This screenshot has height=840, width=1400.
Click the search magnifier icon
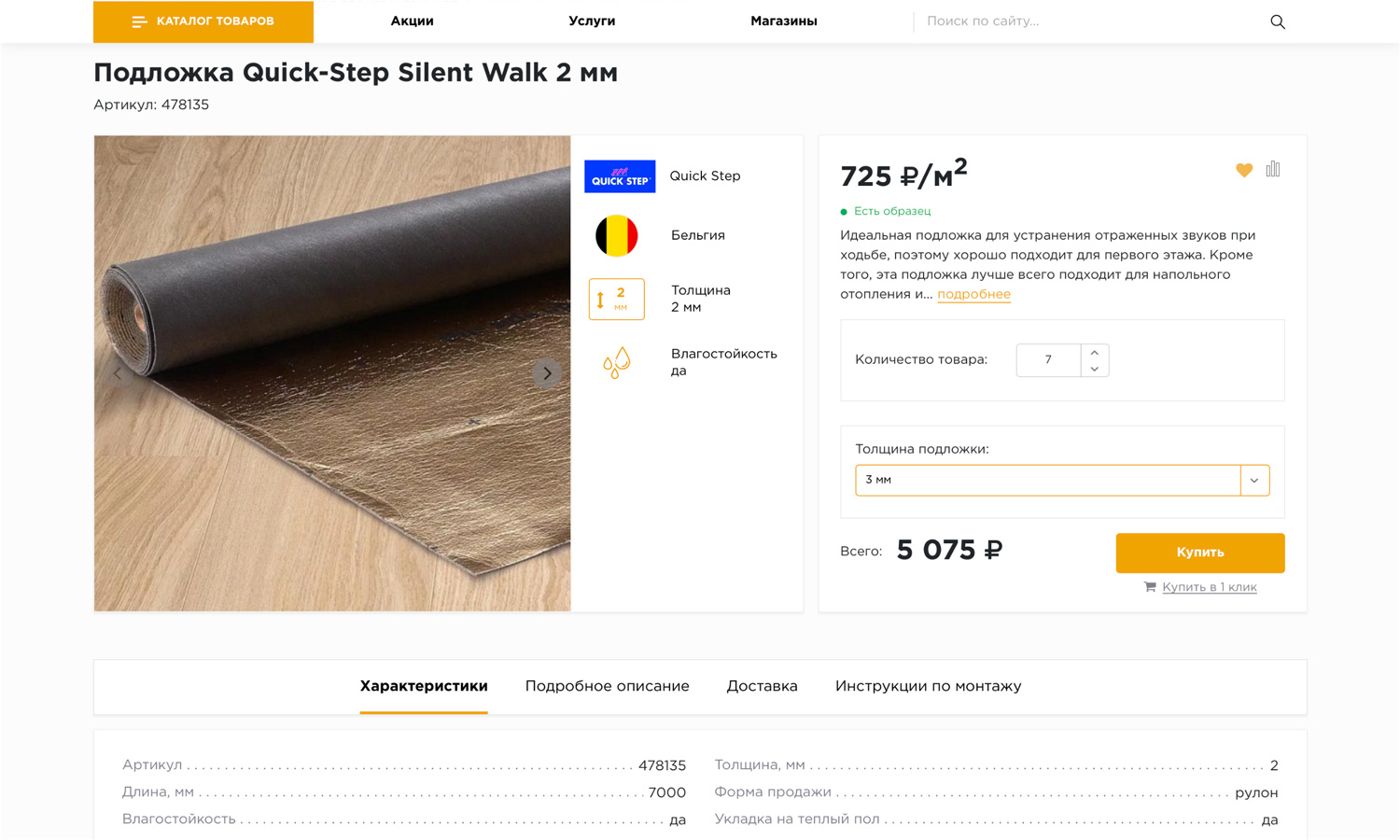coord(1278,21)
